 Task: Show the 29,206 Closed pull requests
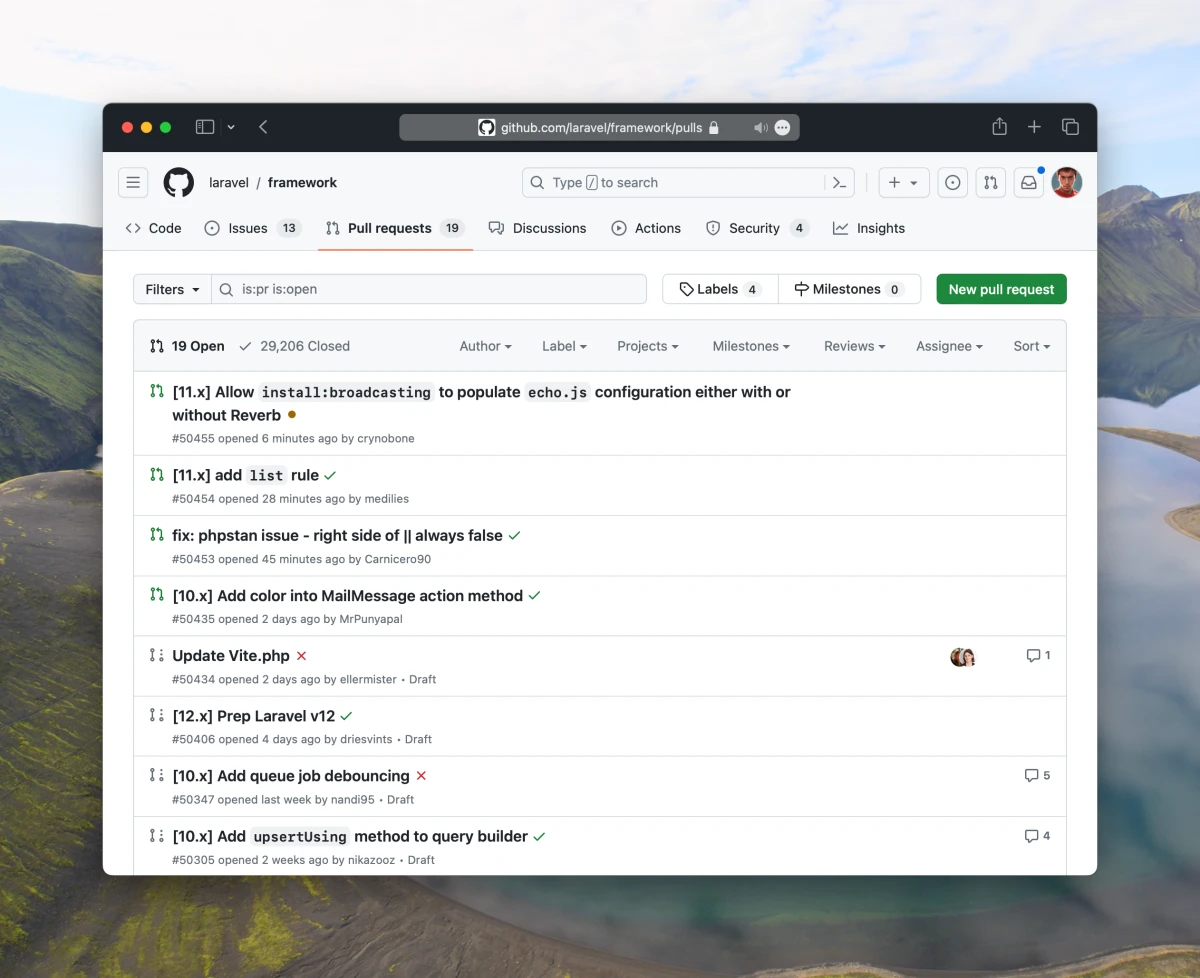(294, 346)
